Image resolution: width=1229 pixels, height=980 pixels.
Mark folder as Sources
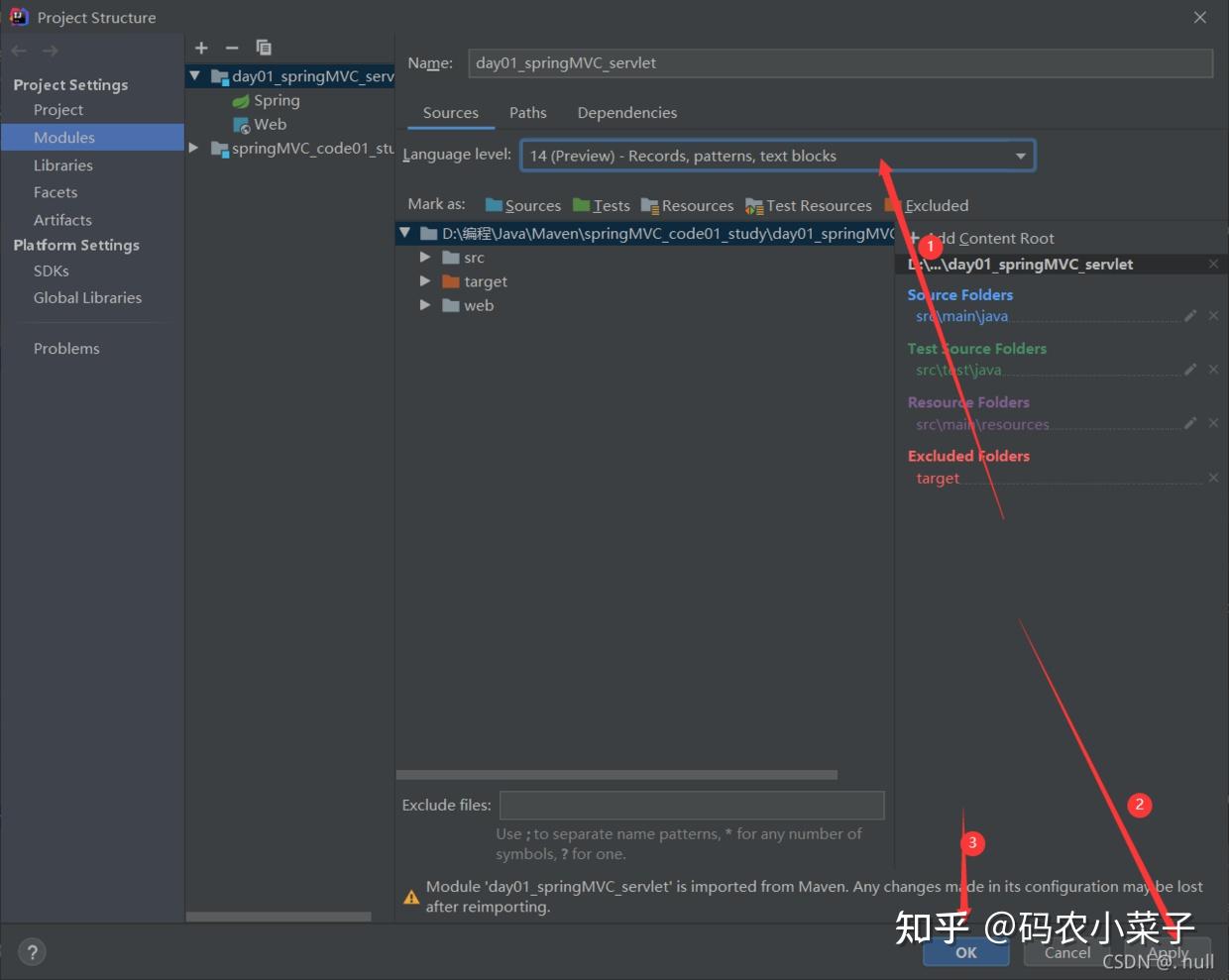click(523, 206)
